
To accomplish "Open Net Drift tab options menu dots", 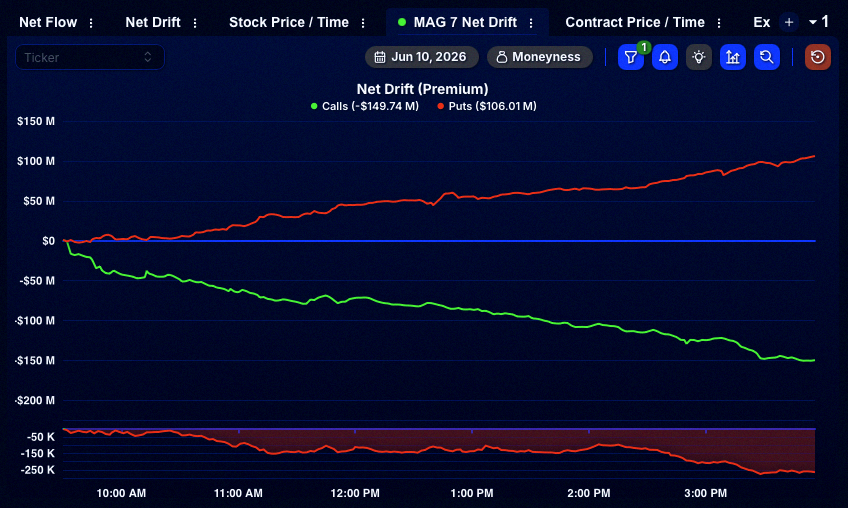I will click(x=195, y=23).
